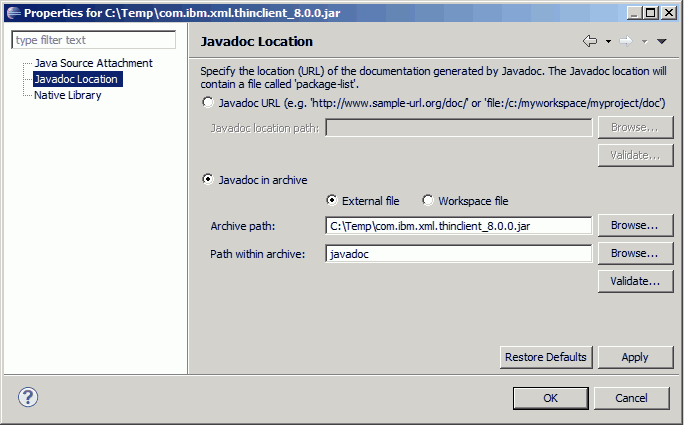Image resolution: width=684 pixels, height=425 pixels.
Task: Click the forward navigation arrow icon
Action: click(626, 41)
